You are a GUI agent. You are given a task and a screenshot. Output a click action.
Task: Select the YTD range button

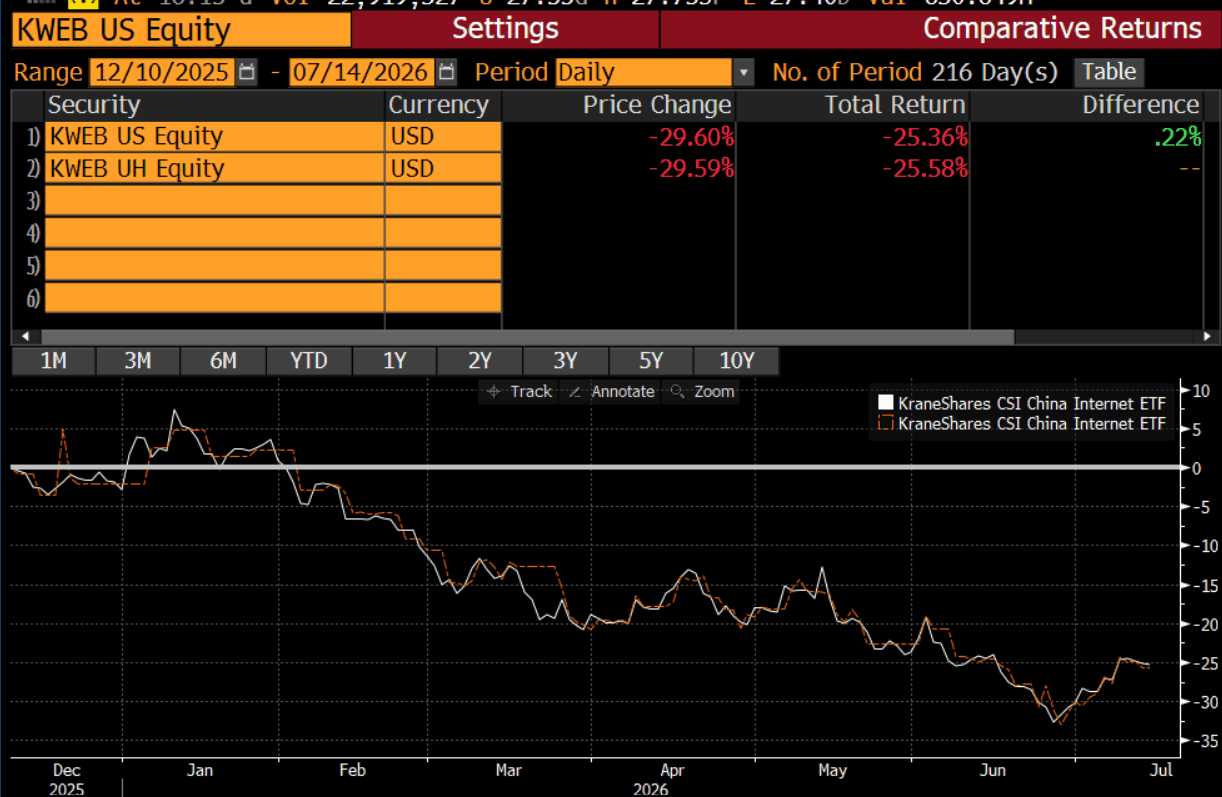[309, 361]
